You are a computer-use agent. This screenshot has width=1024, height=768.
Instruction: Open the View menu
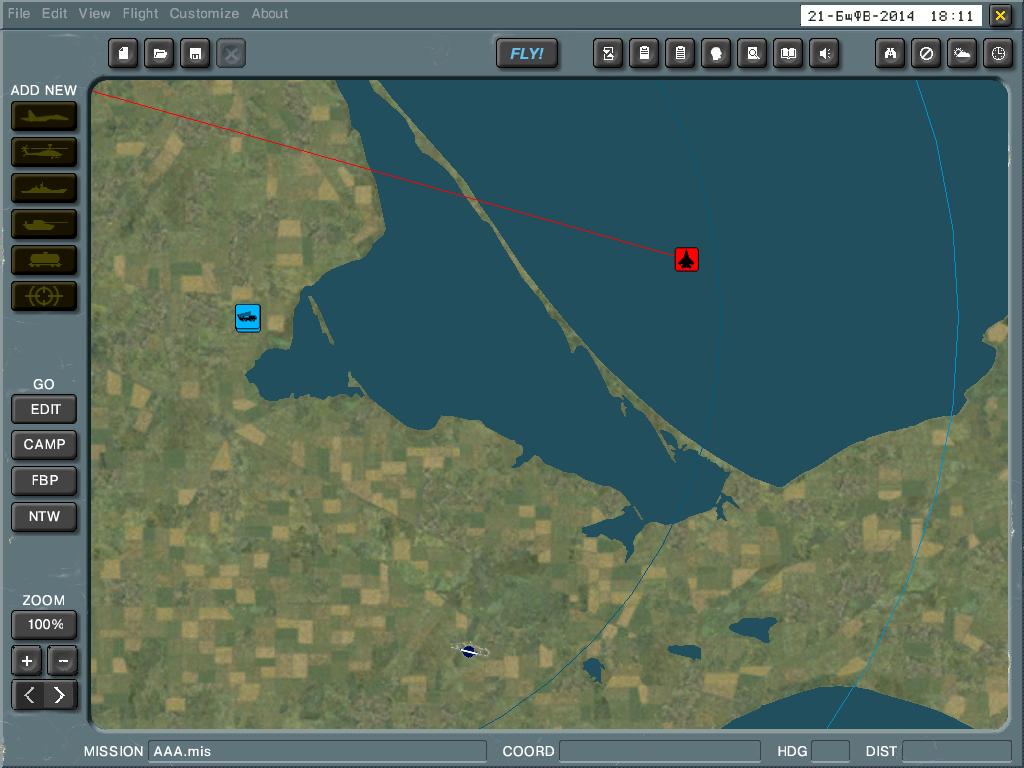95,13
